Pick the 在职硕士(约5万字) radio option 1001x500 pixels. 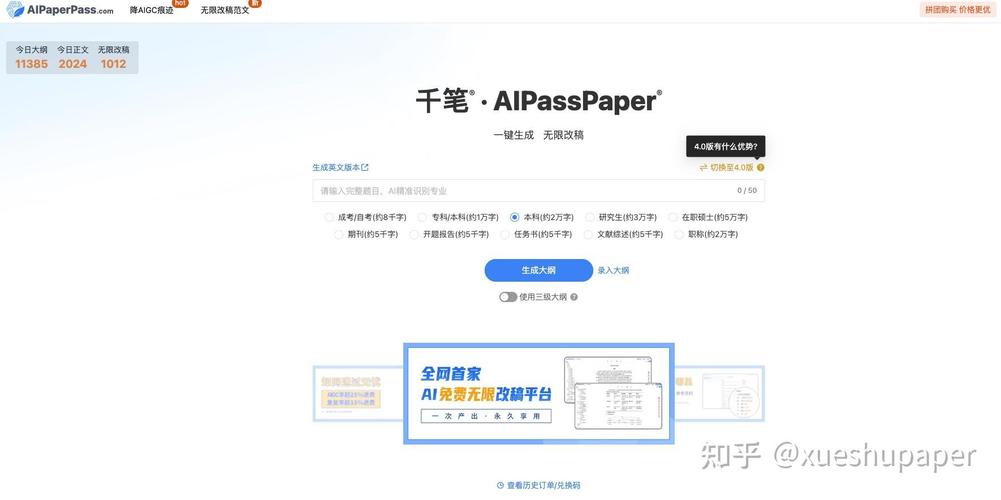coord(673,217)
